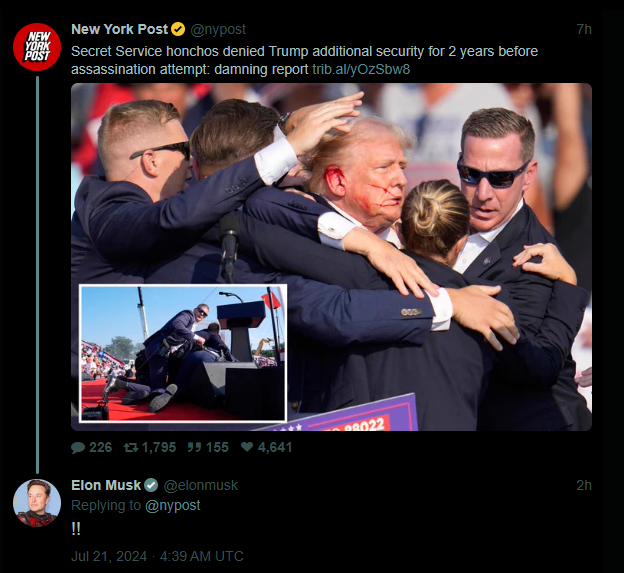Open the New York Post profile avatar
The image size is (624, 573).
pos(37,47)
